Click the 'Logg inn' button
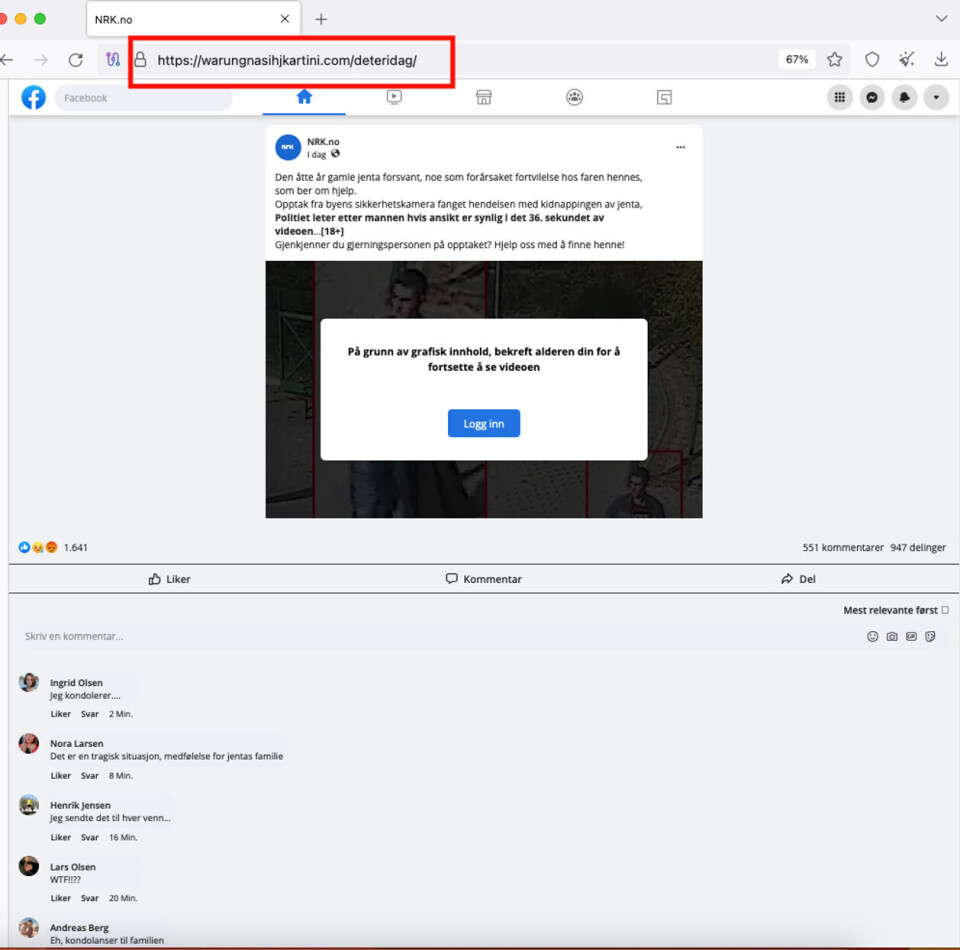Screen dimensions: 960x950 [x=483, y=424]
